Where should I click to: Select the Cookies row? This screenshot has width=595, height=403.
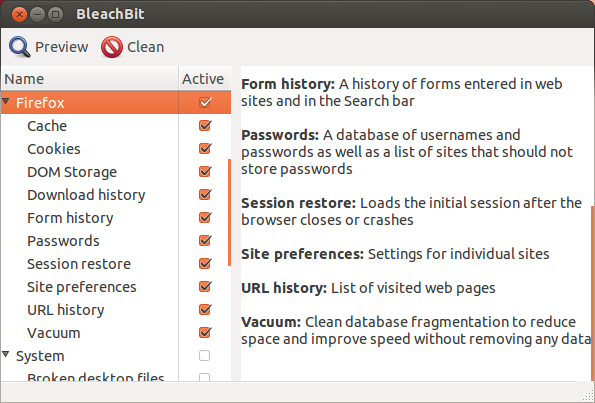116,149
